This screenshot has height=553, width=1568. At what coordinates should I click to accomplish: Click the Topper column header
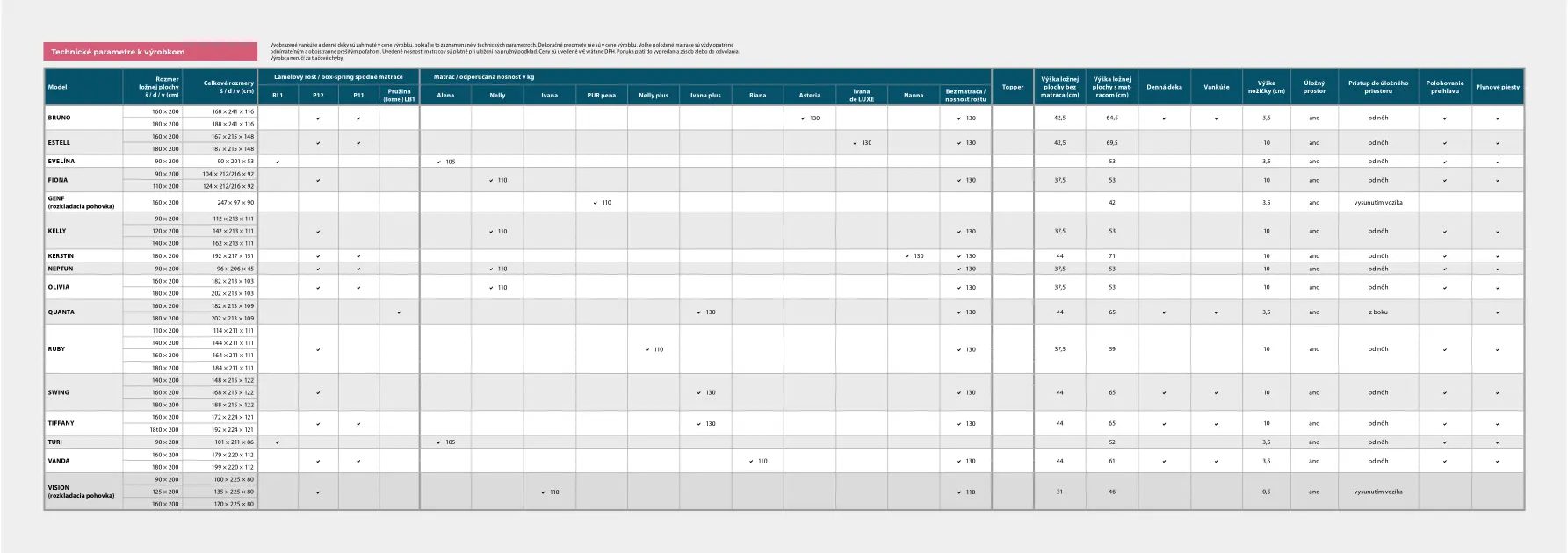click(x=1013, y=87)
